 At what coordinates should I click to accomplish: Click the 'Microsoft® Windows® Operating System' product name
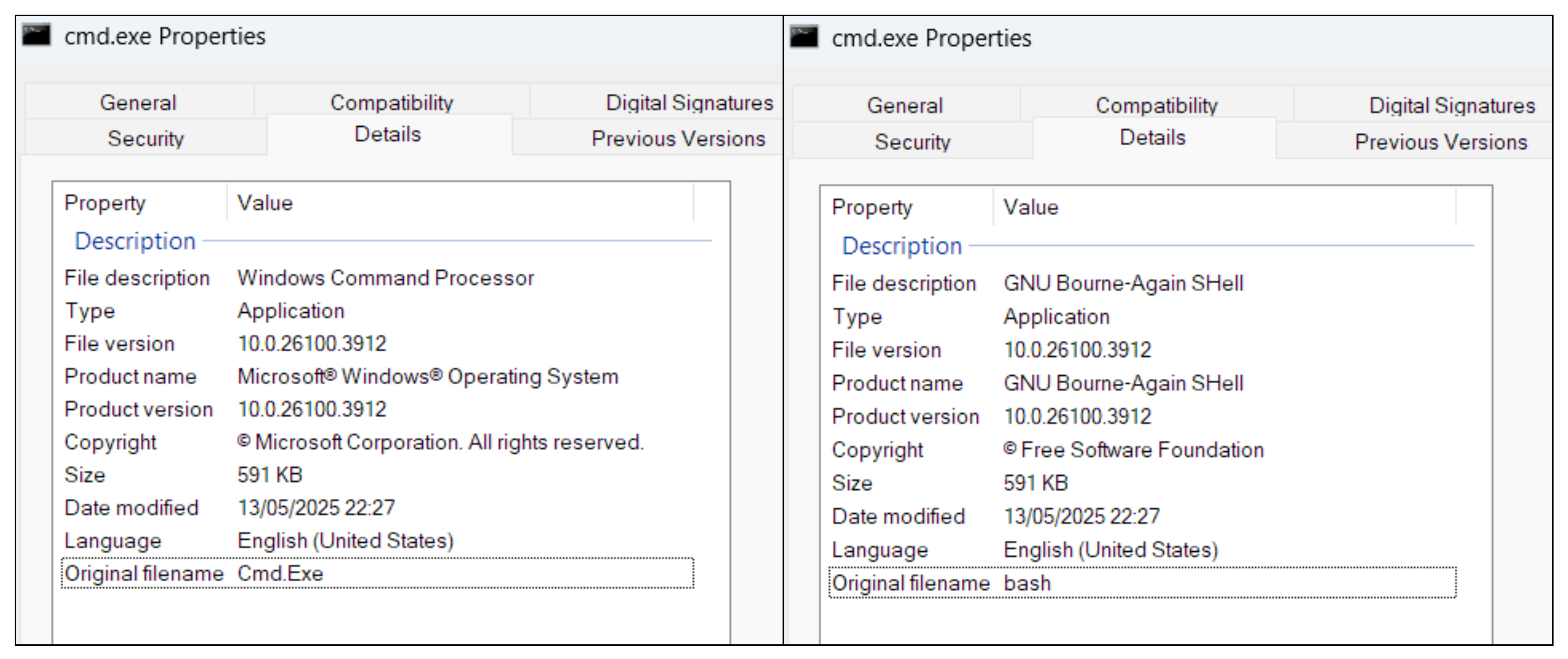pos(428,377)
